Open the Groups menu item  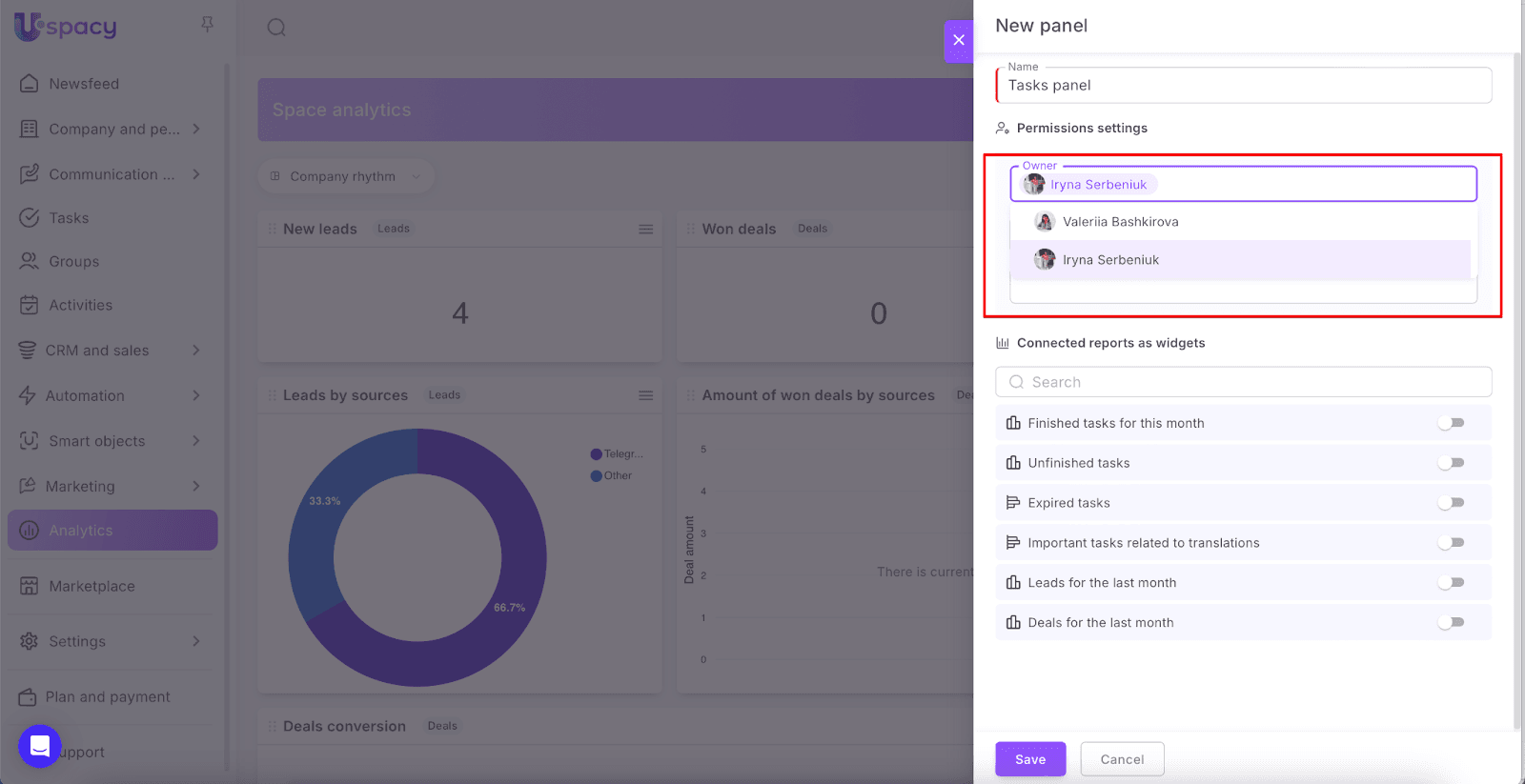[x=73, y=262]
